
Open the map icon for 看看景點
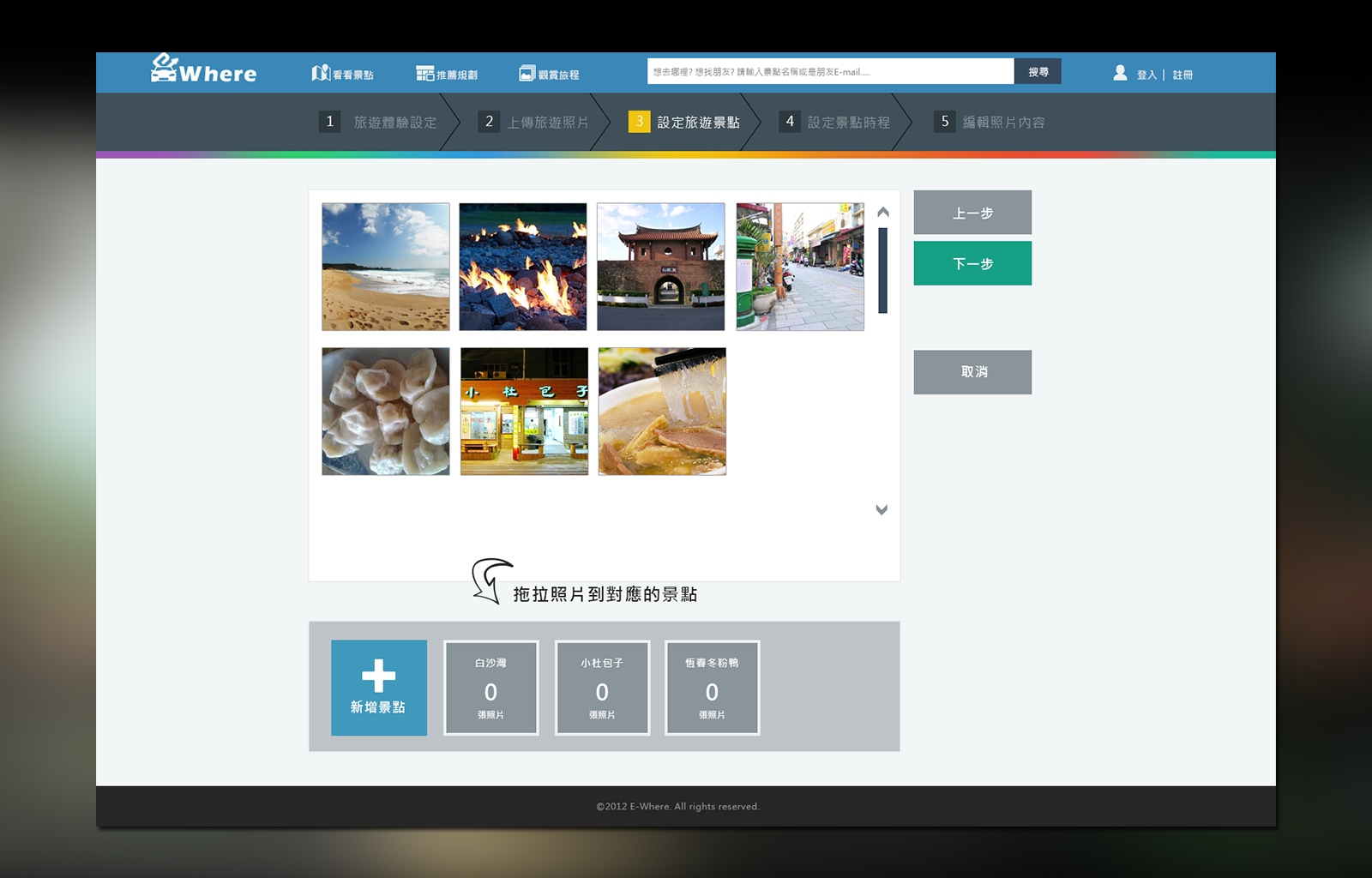pyautogui.click(x=321, y=73)
